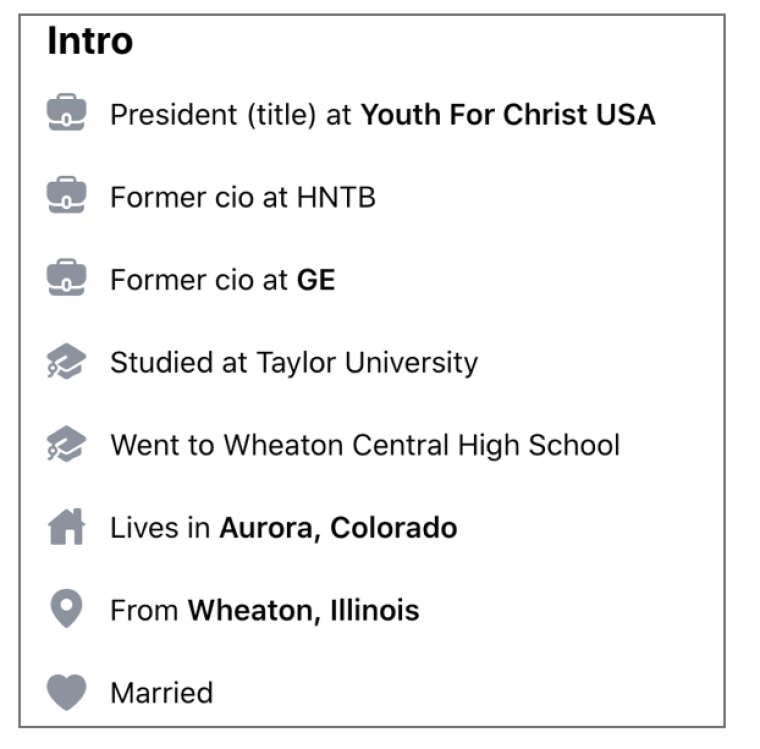The image size is (760, 749).
Task: Click the briefcase icon beside Youth For Christ USA
Action: pos(66,112)
